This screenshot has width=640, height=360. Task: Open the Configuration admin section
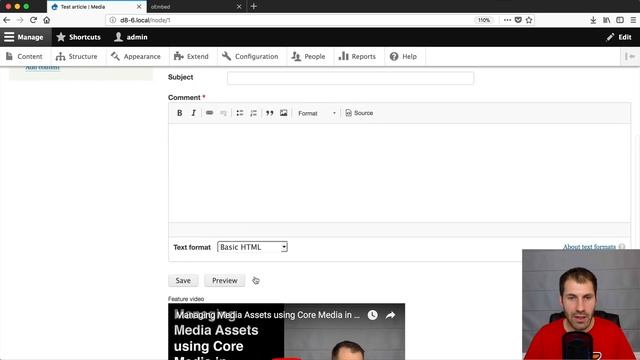click(250, 56)
